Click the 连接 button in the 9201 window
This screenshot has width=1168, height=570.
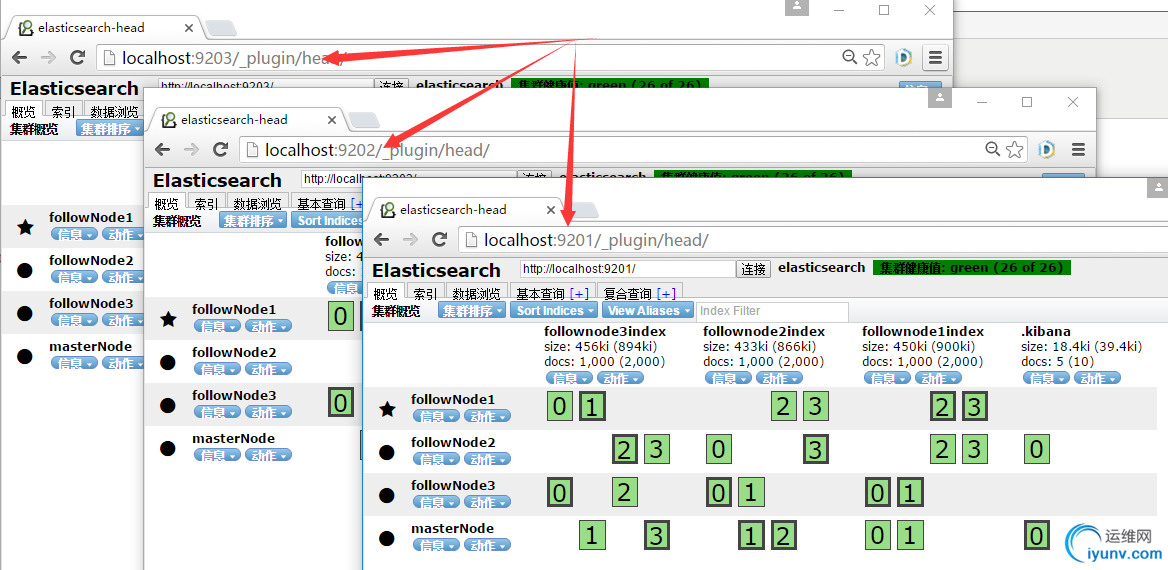[x=754, y=269]
